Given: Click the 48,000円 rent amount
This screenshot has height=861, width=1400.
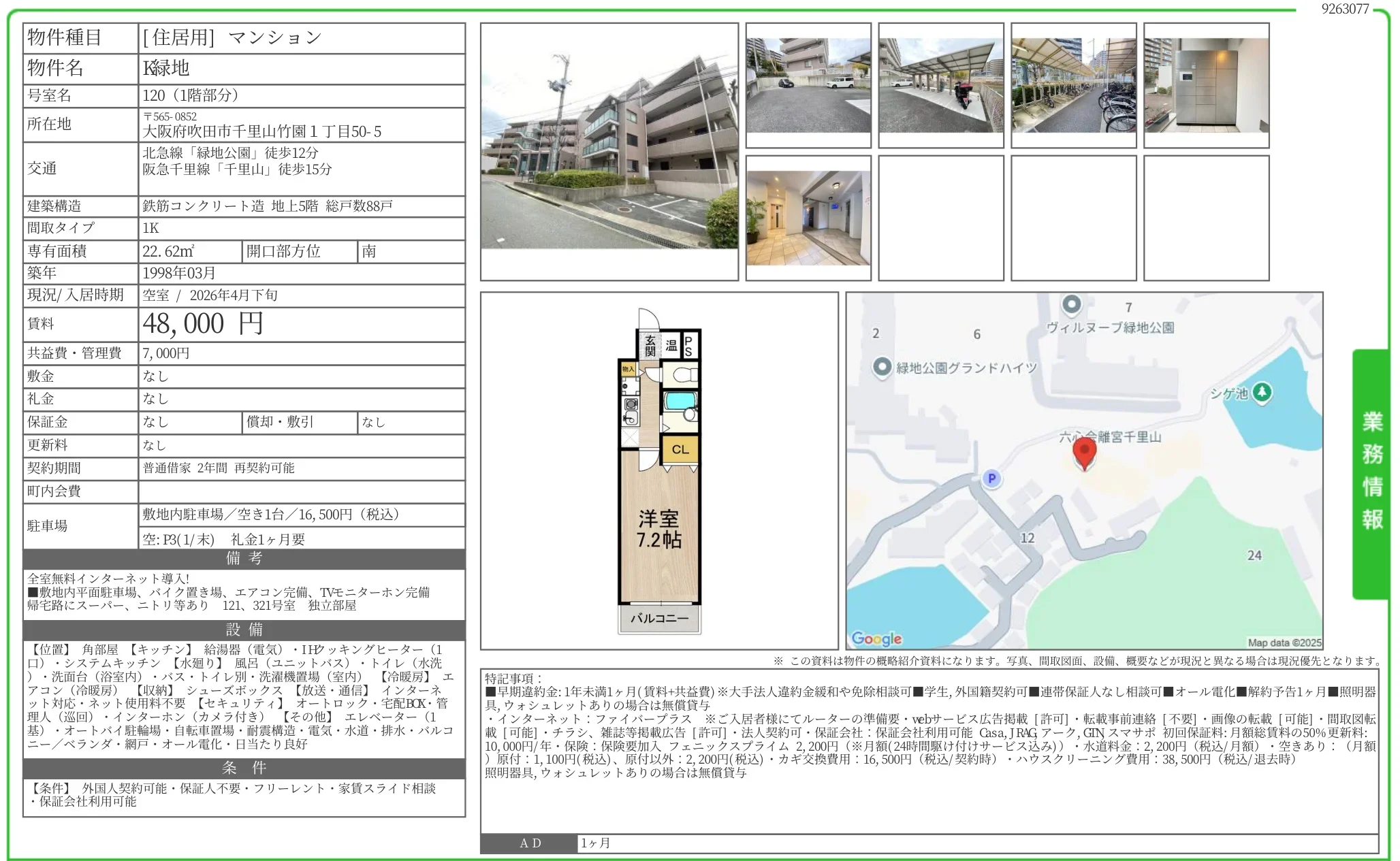Looking at the screenshot, I should [200, 324].
